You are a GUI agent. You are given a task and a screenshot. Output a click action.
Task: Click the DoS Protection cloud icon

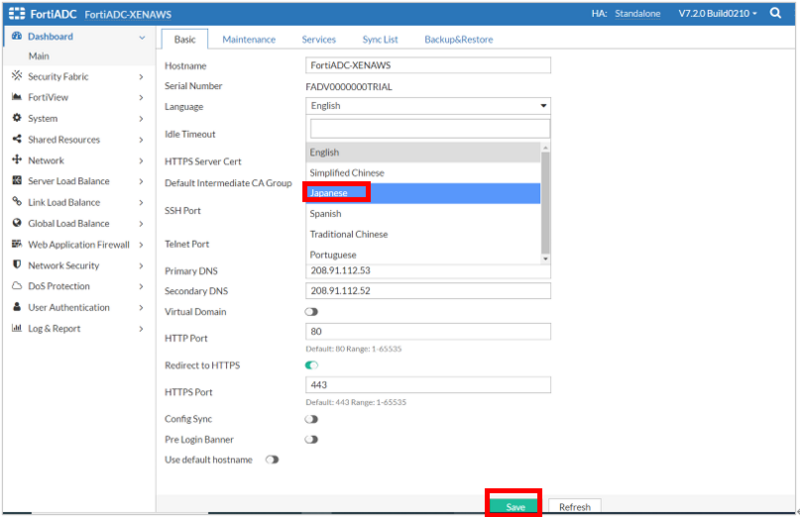pyautogui.click(x=17, y=286)
